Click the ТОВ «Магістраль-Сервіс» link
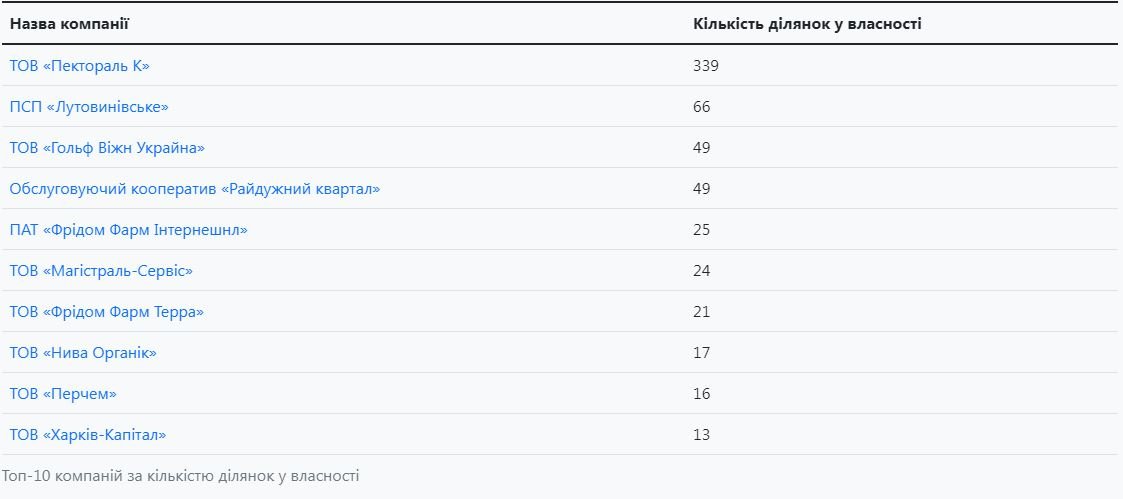Viewport: 1123px width, 499px height. 101,271
